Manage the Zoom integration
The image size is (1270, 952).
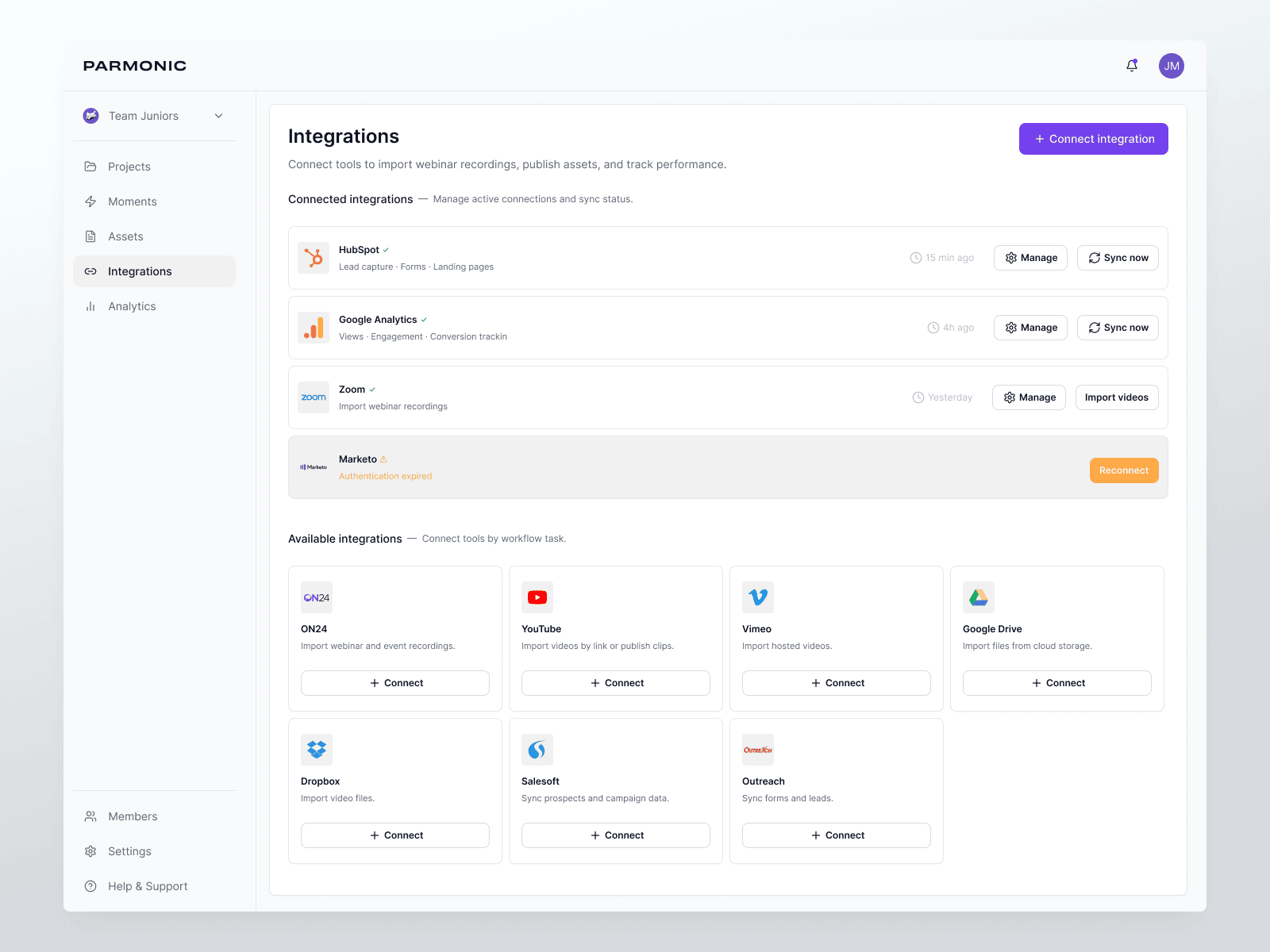[1029, 397]
